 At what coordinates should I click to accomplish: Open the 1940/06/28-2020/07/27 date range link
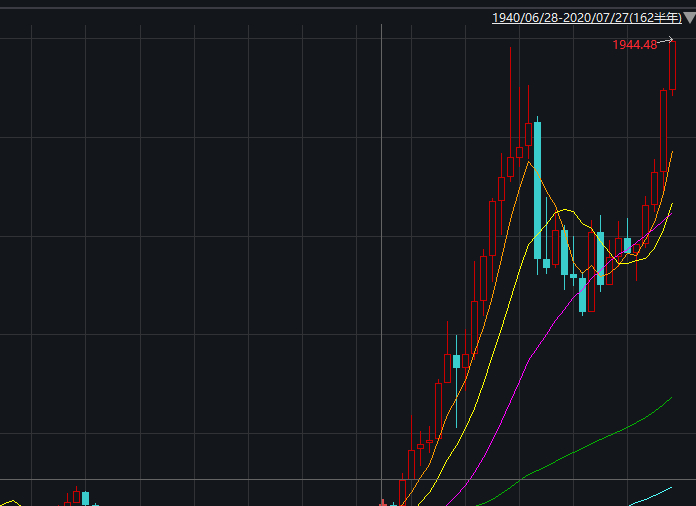(x=586, y=18)
